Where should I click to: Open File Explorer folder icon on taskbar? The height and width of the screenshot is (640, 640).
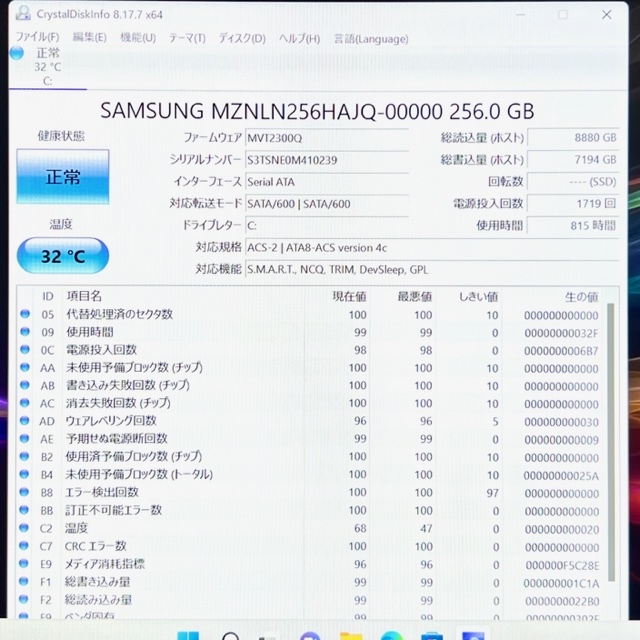pos(351,636)
